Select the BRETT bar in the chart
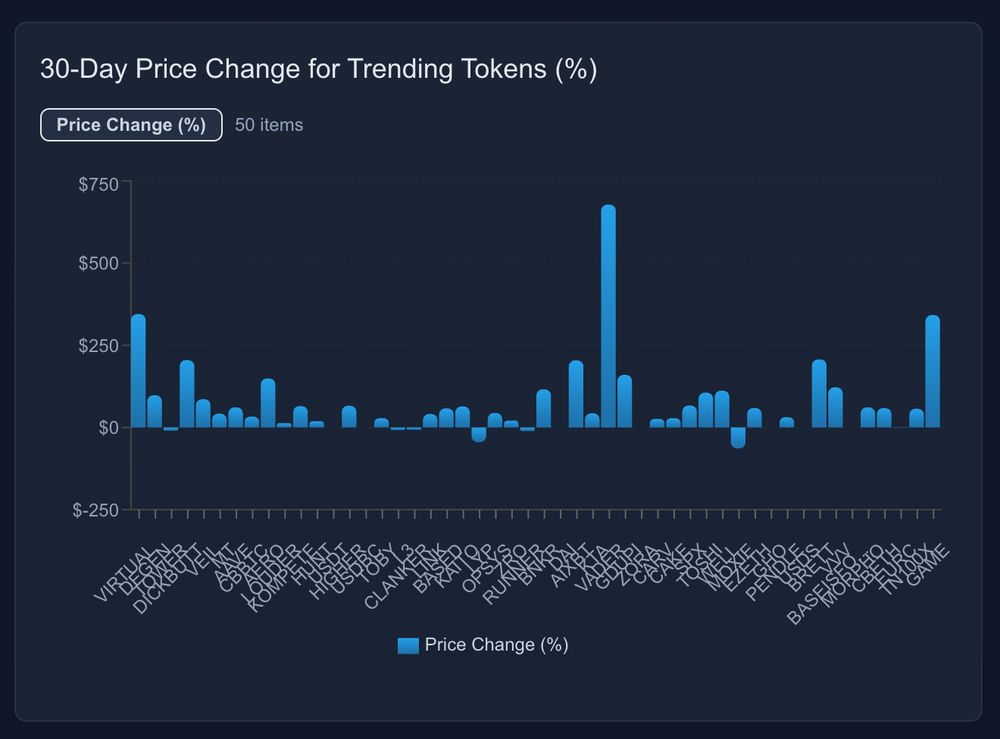The width and height of the screenshot is (1000, 739). coord(819,393)
